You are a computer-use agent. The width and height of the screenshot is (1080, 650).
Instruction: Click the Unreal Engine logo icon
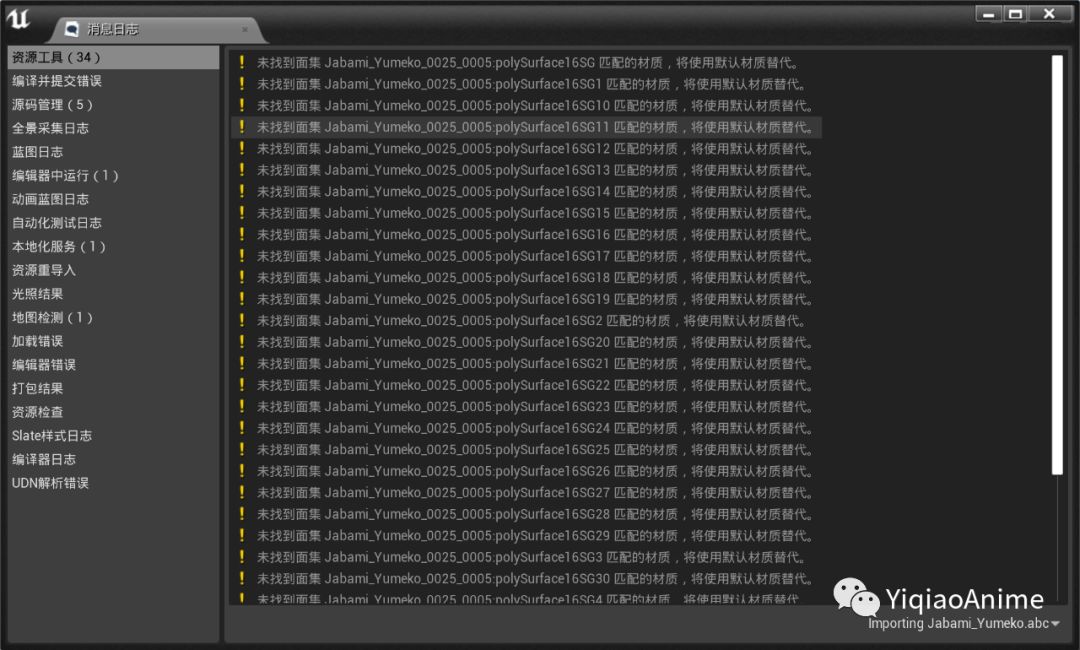click(x=18, y=17)
